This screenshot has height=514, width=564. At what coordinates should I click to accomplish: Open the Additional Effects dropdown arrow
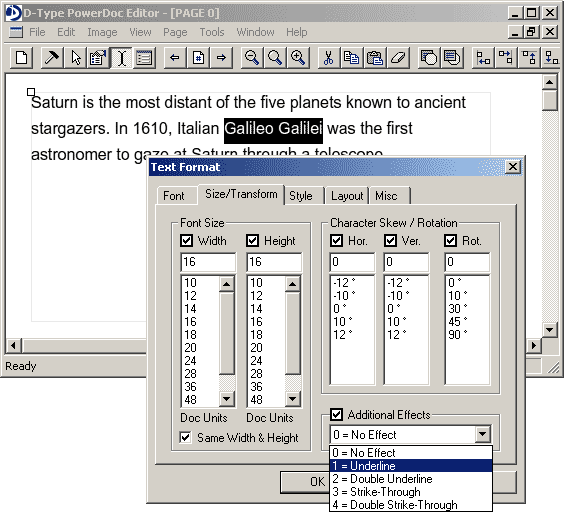coord(482,435)
